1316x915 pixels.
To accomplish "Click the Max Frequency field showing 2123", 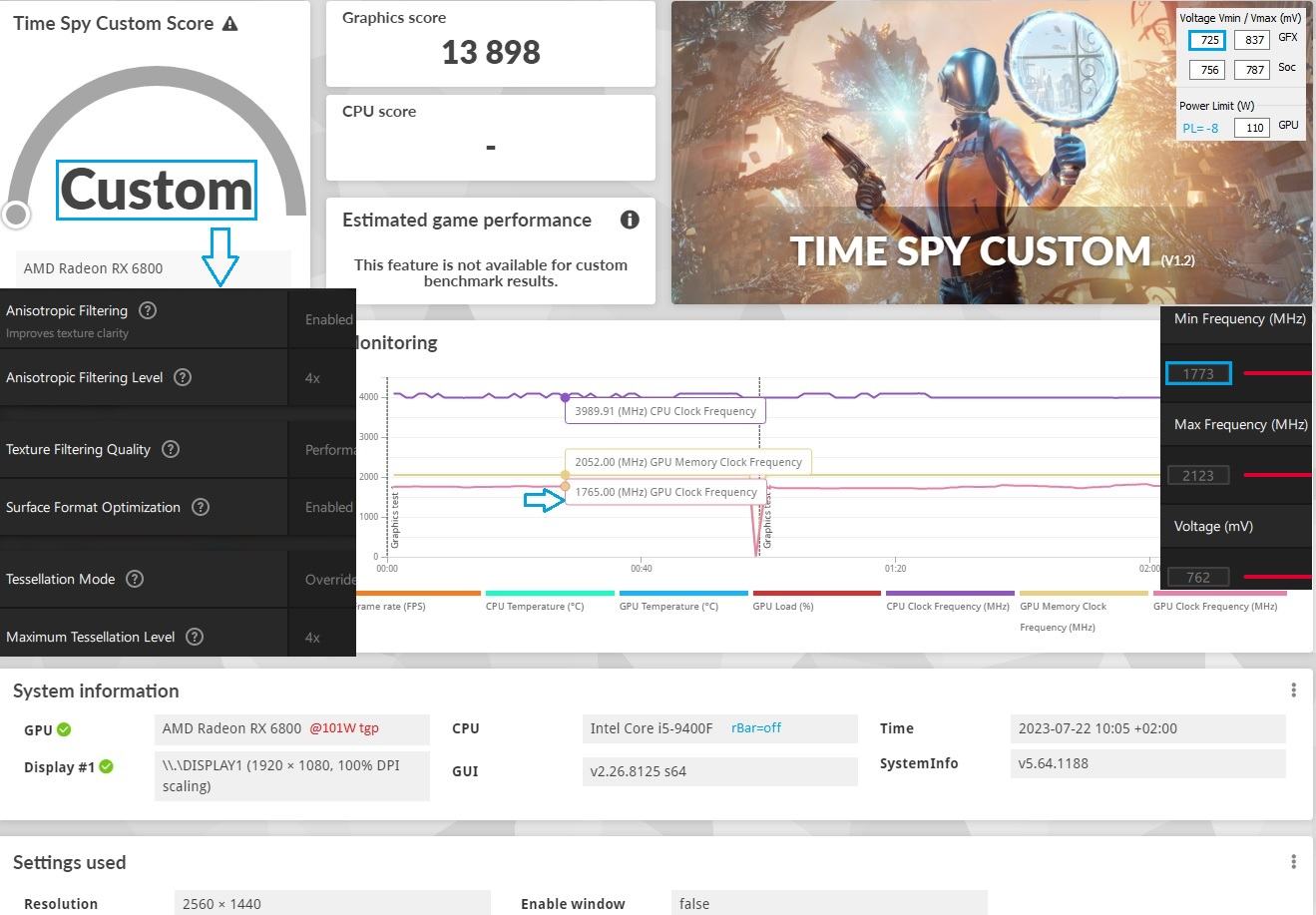I will pos(1198,476).
